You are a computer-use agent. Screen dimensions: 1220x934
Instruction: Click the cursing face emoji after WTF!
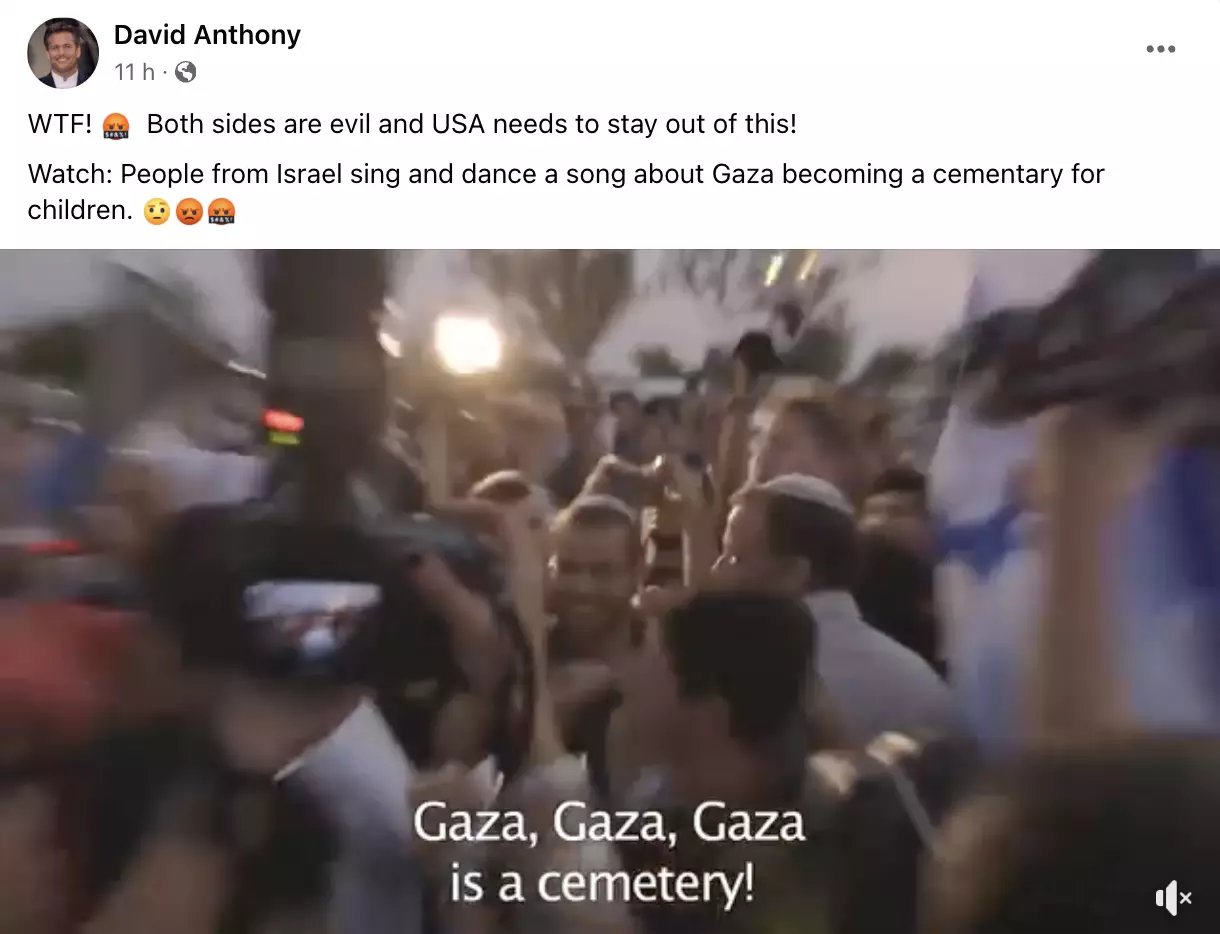116,127
